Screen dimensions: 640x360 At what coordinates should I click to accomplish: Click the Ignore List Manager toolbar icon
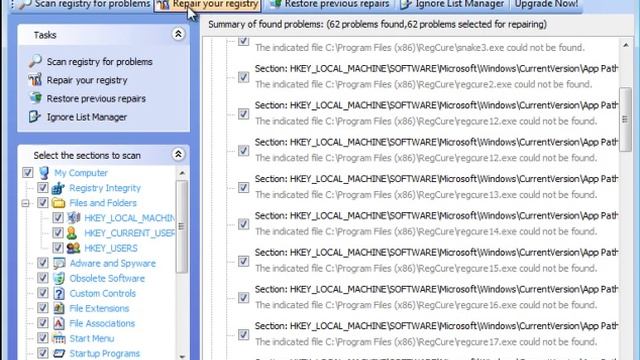coord(406,4)
